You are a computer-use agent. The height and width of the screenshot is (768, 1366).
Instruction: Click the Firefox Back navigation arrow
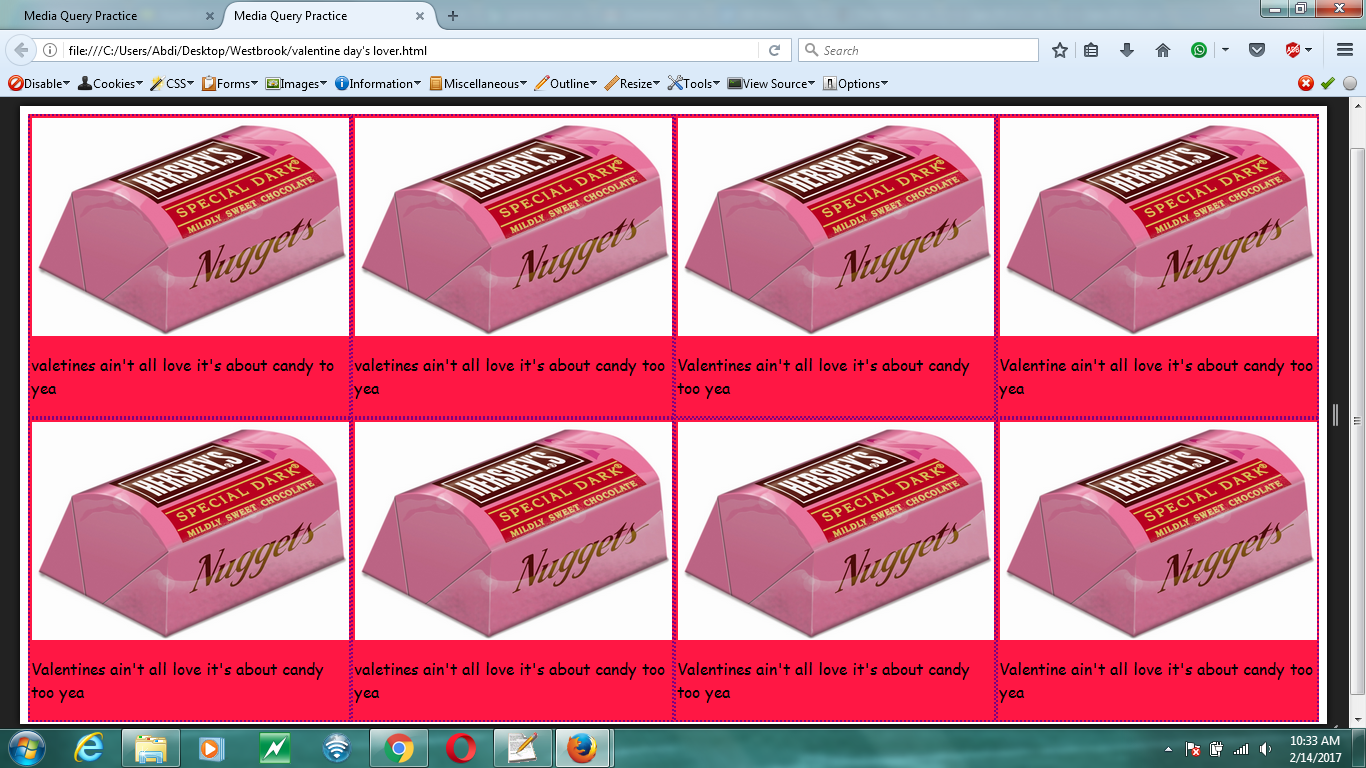click(x=22, y=50)
